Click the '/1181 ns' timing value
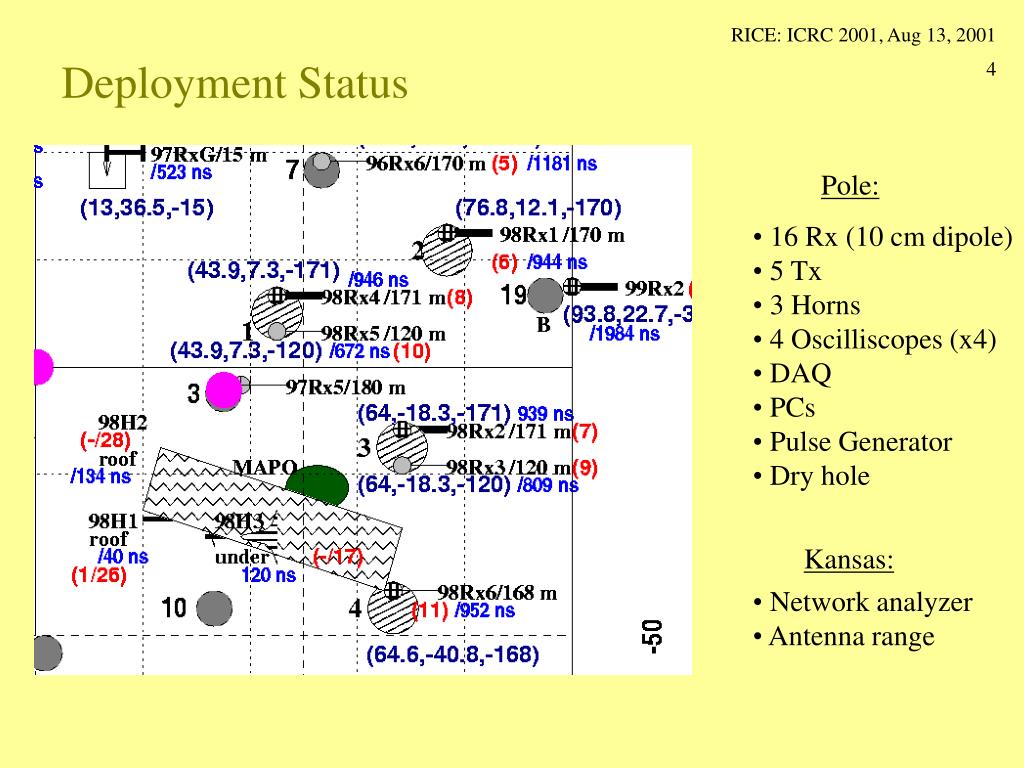Screen dimensions: 1024x768 click(562, 163)
